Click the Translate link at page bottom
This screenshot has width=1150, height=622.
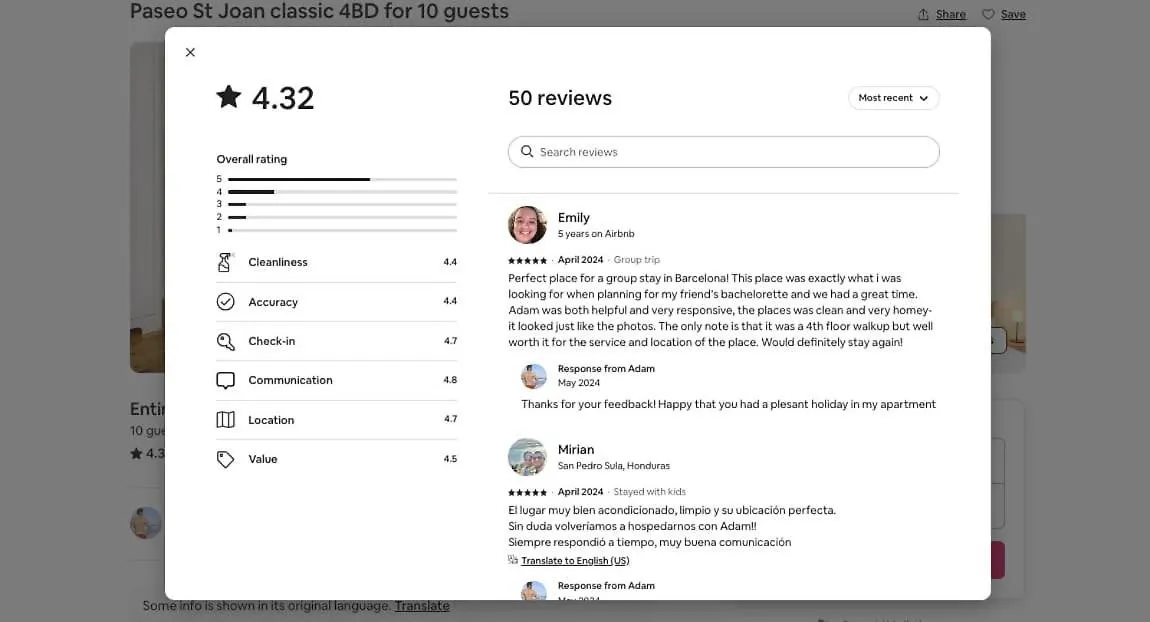422,606
